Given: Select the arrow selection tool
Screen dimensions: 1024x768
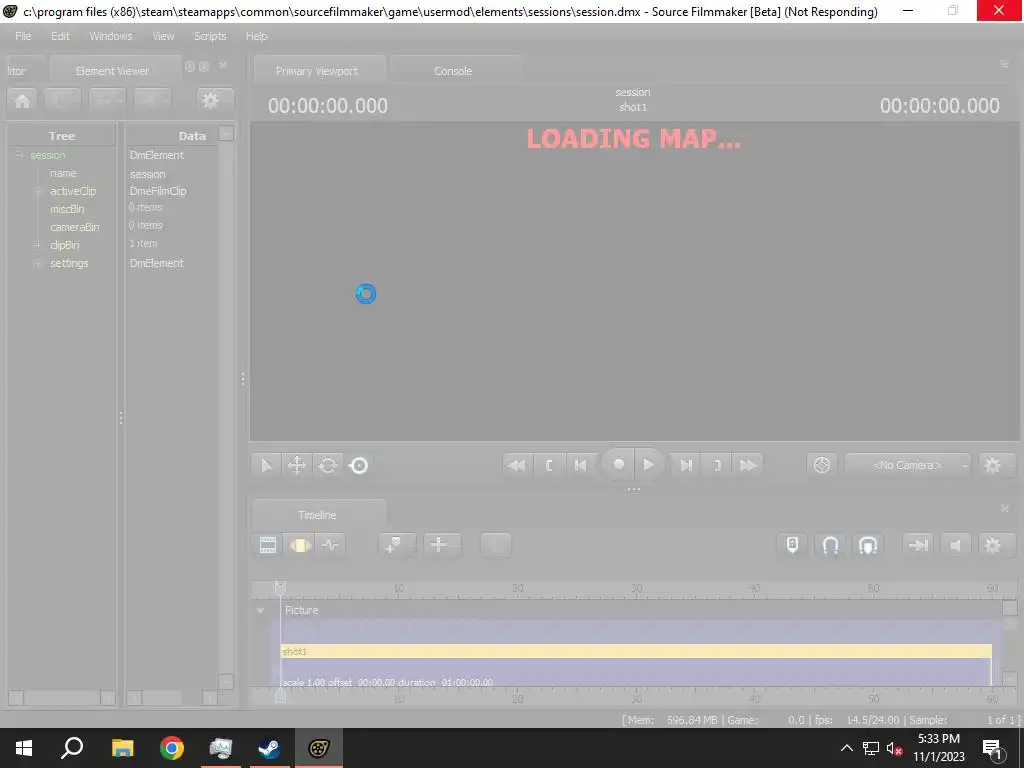Looking at the screenshot, I should 266,465.
